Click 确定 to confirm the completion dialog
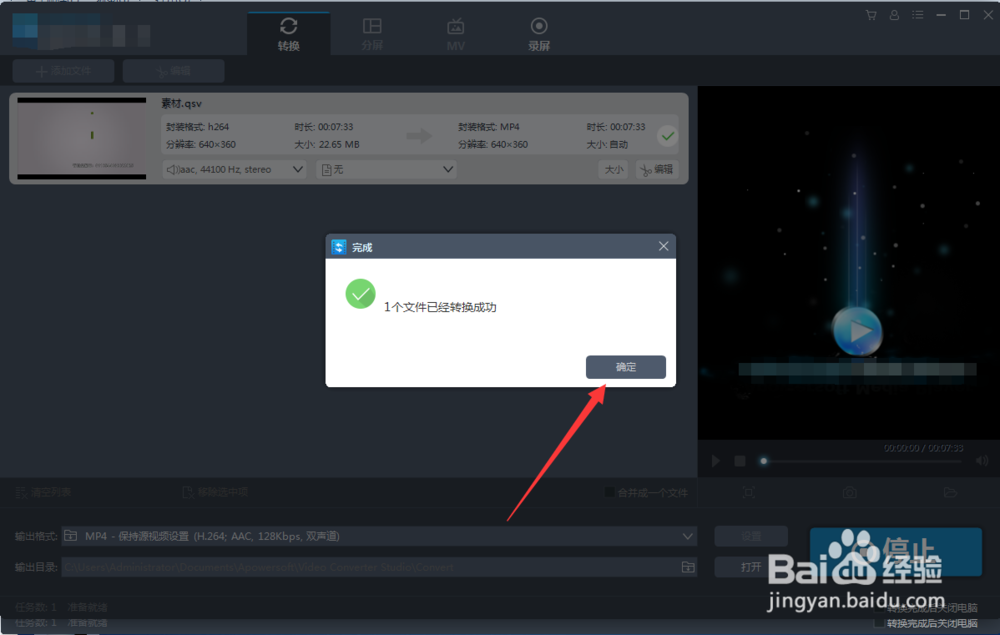The height and width of the screenshot is (635, 1000). [626, 367]
